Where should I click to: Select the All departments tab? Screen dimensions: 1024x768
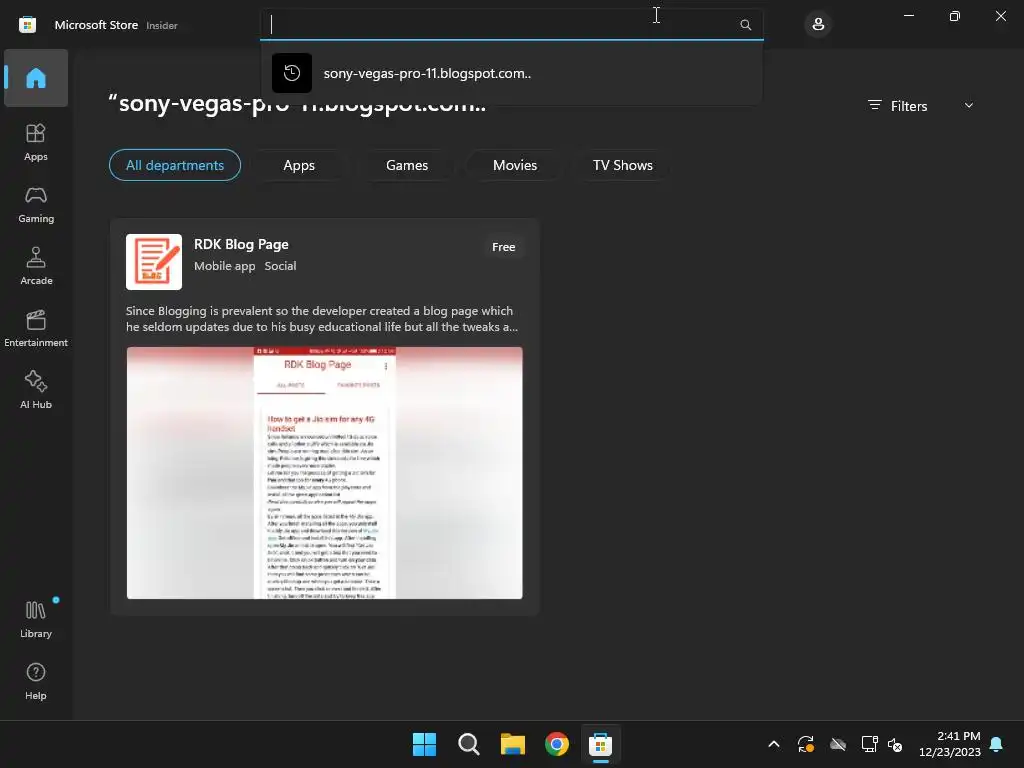[175, 165]
